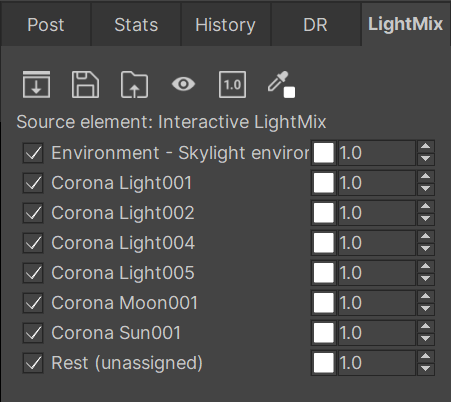Image resolution: width=451 pixels, height=402 pixels.
Task: Increase Corona Light005 intensity with up arrow
Action: [426, 267]
